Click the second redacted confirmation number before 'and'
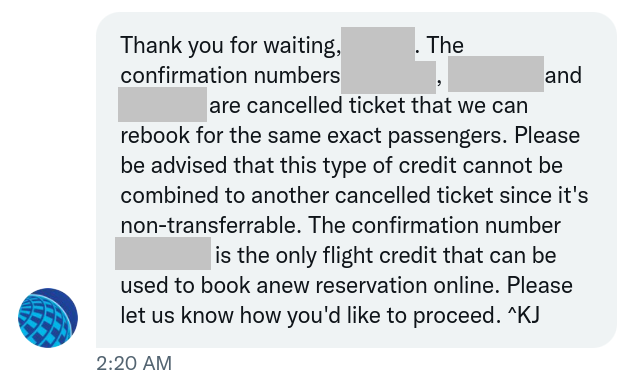 [496, 74]
